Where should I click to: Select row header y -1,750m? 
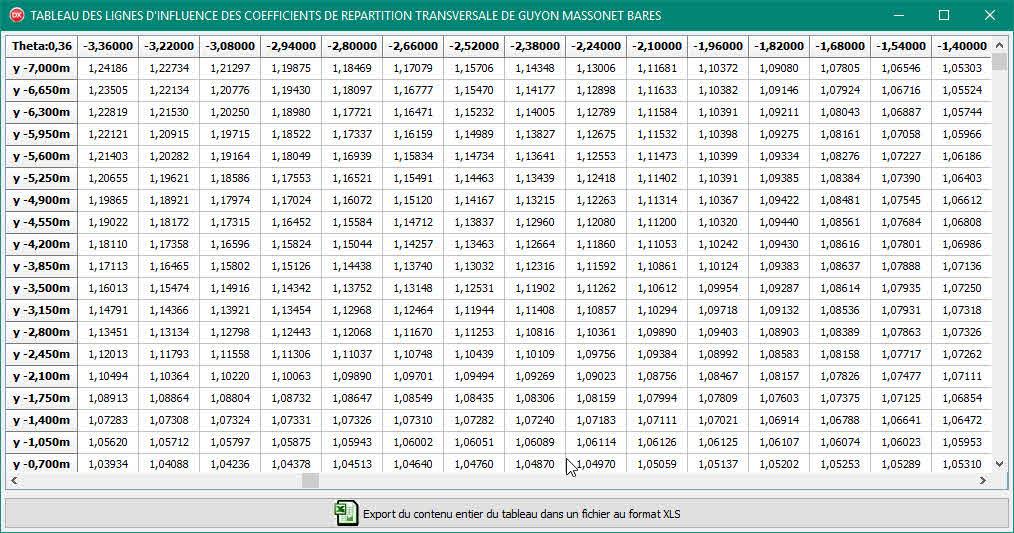(x=42, y=398)
